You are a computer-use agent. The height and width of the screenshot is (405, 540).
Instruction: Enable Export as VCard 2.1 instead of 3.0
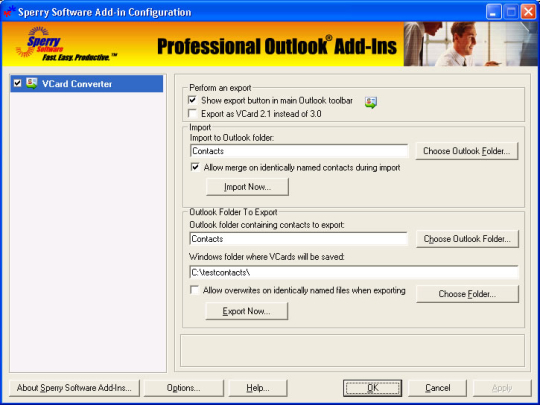click(193, 113)
